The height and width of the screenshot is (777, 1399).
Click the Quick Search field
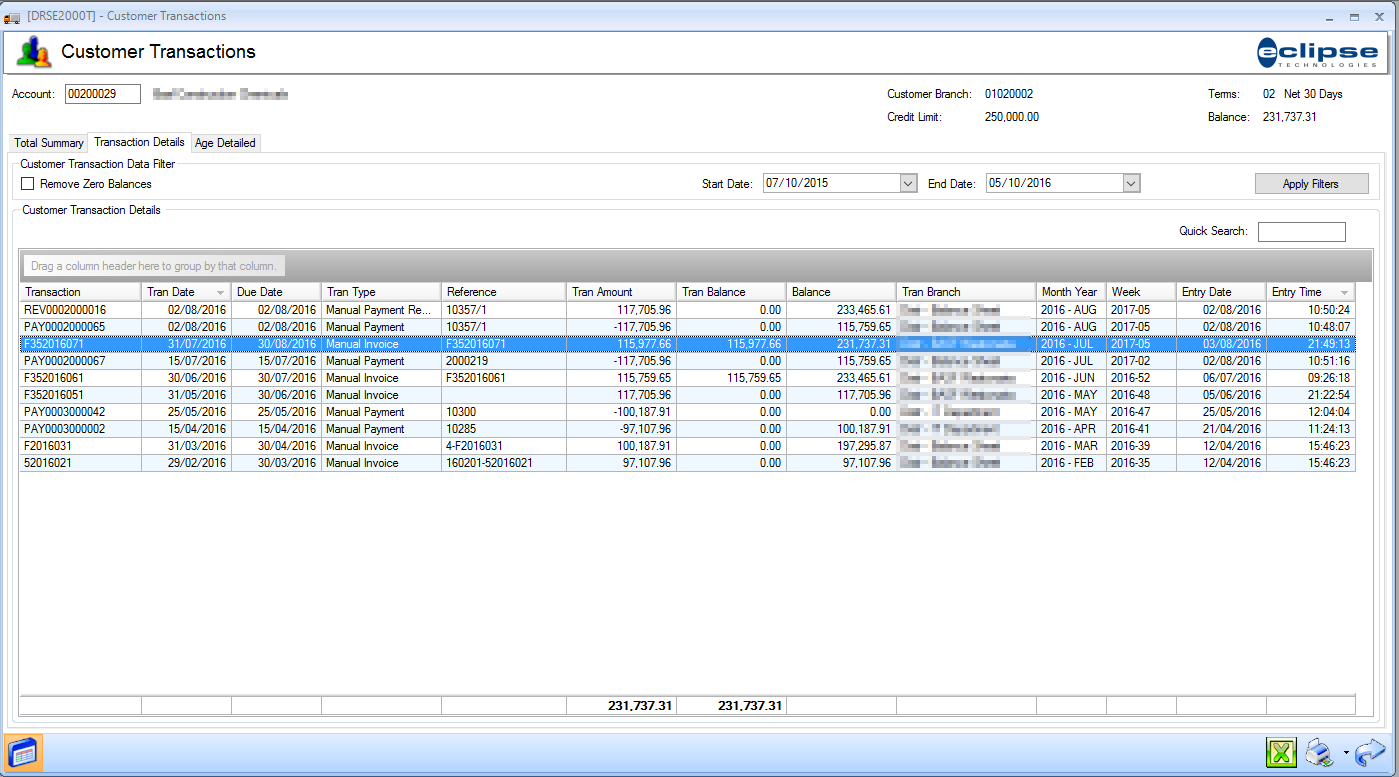(x=1301, y=232)
